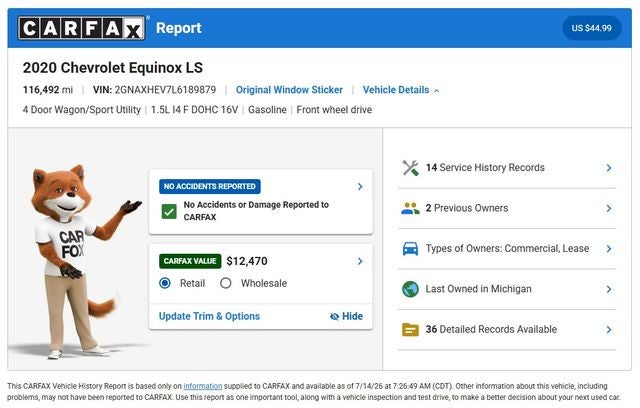
Task: Click 'Types of Owners: Commercial, Lease' text
Action: tap(507, 248)
